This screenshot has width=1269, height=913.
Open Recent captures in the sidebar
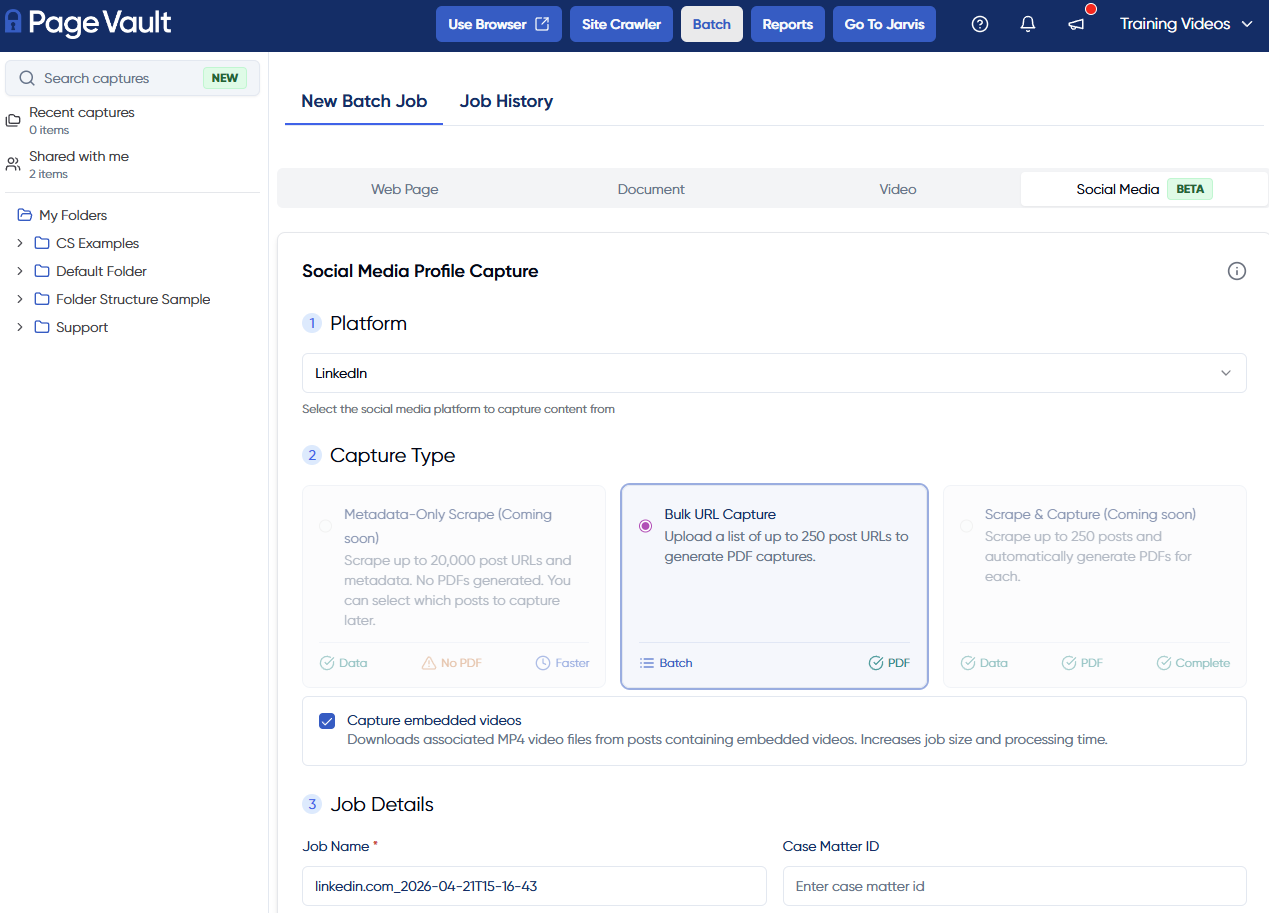132,120
